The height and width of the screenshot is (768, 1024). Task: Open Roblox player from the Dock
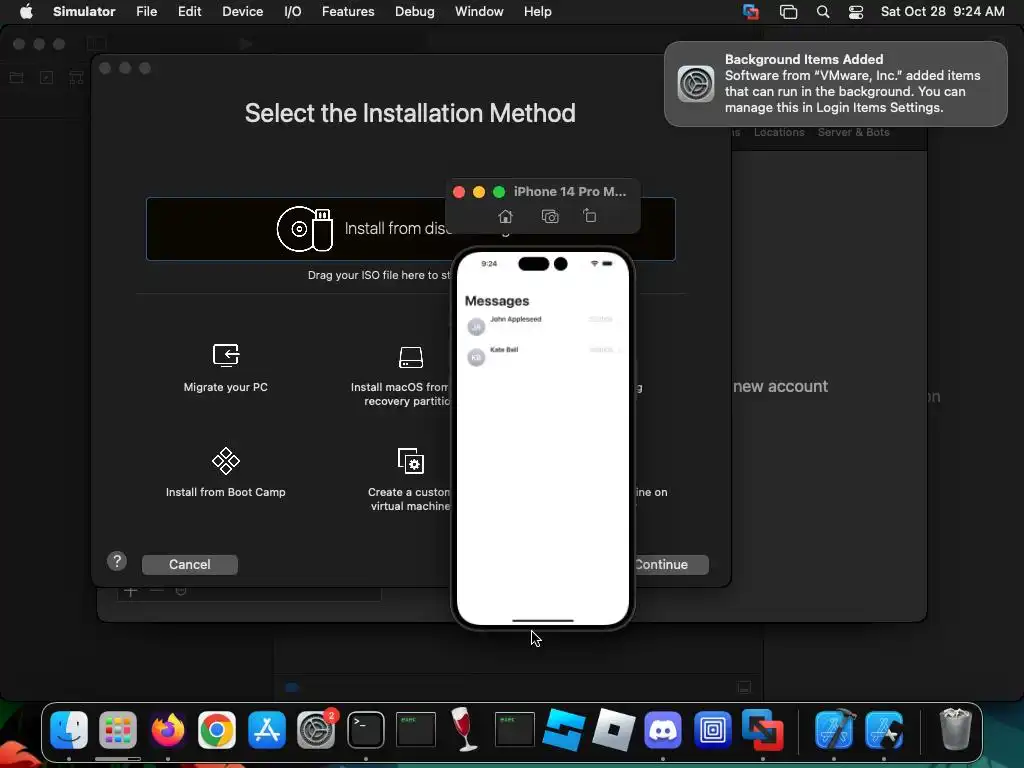point(613,729)
